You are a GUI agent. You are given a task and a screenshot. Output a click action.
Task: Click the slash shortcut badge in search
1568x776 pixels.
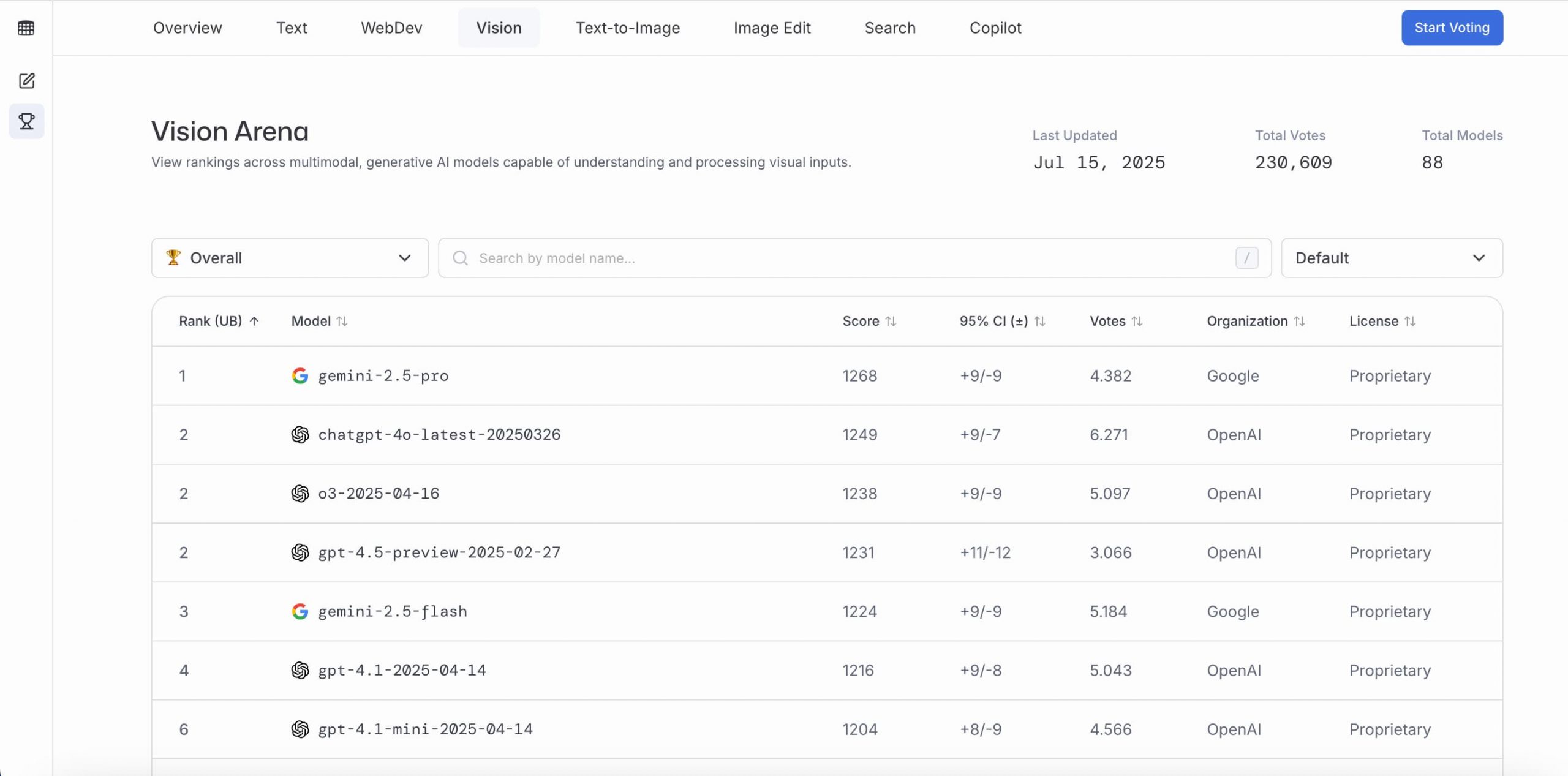1246,258
